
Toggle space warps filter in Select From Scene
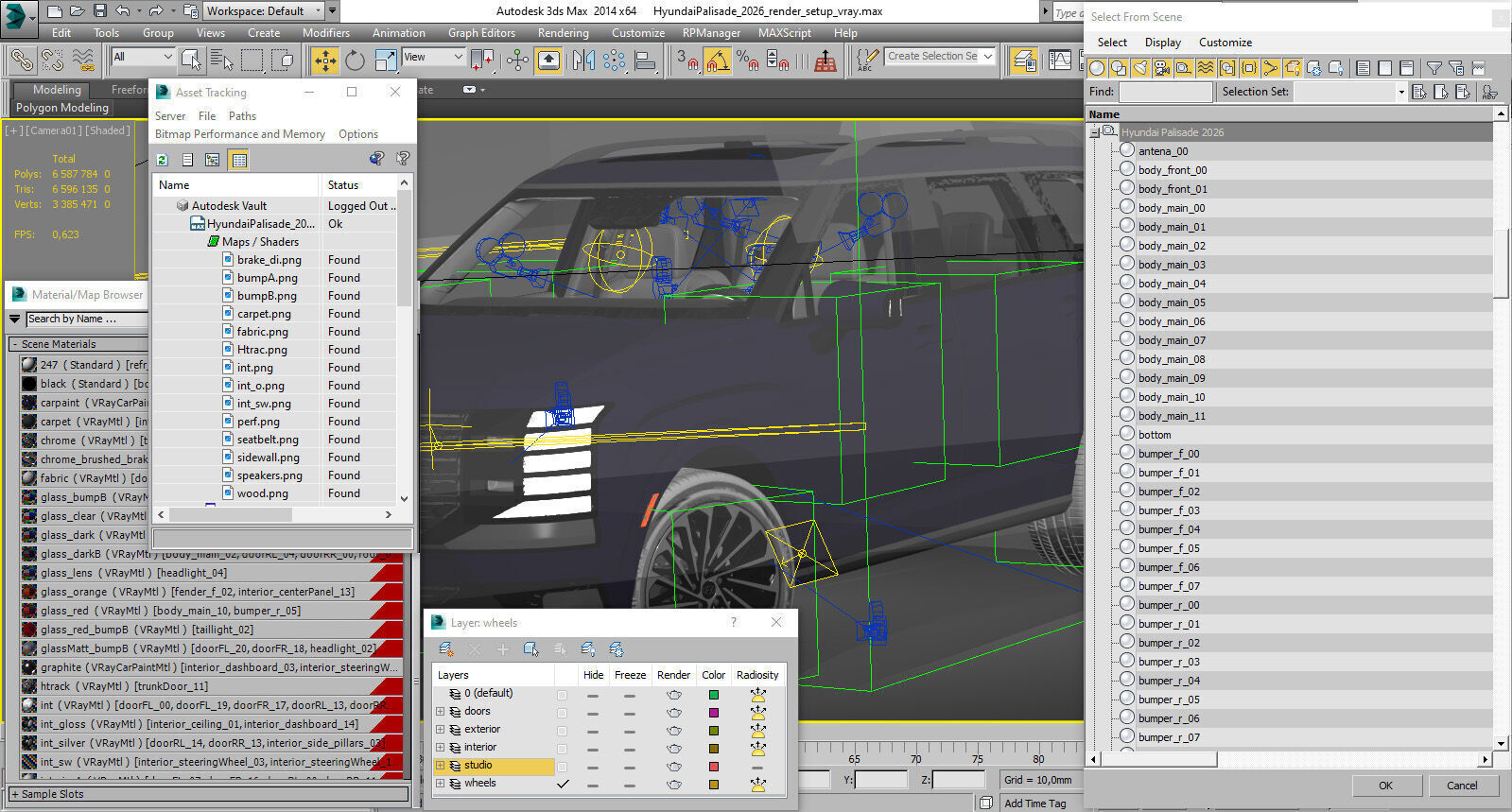[1206, 68]
